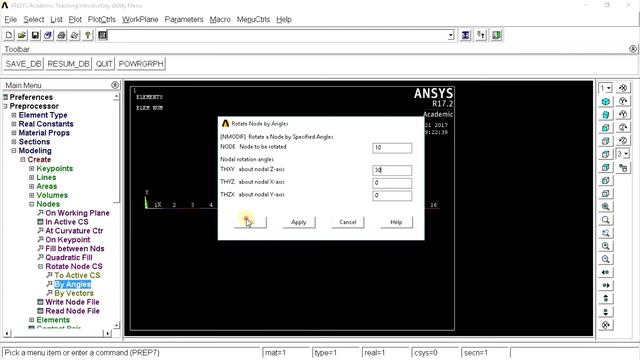Click the Pan Model Down arrow icon

point(606,312)
